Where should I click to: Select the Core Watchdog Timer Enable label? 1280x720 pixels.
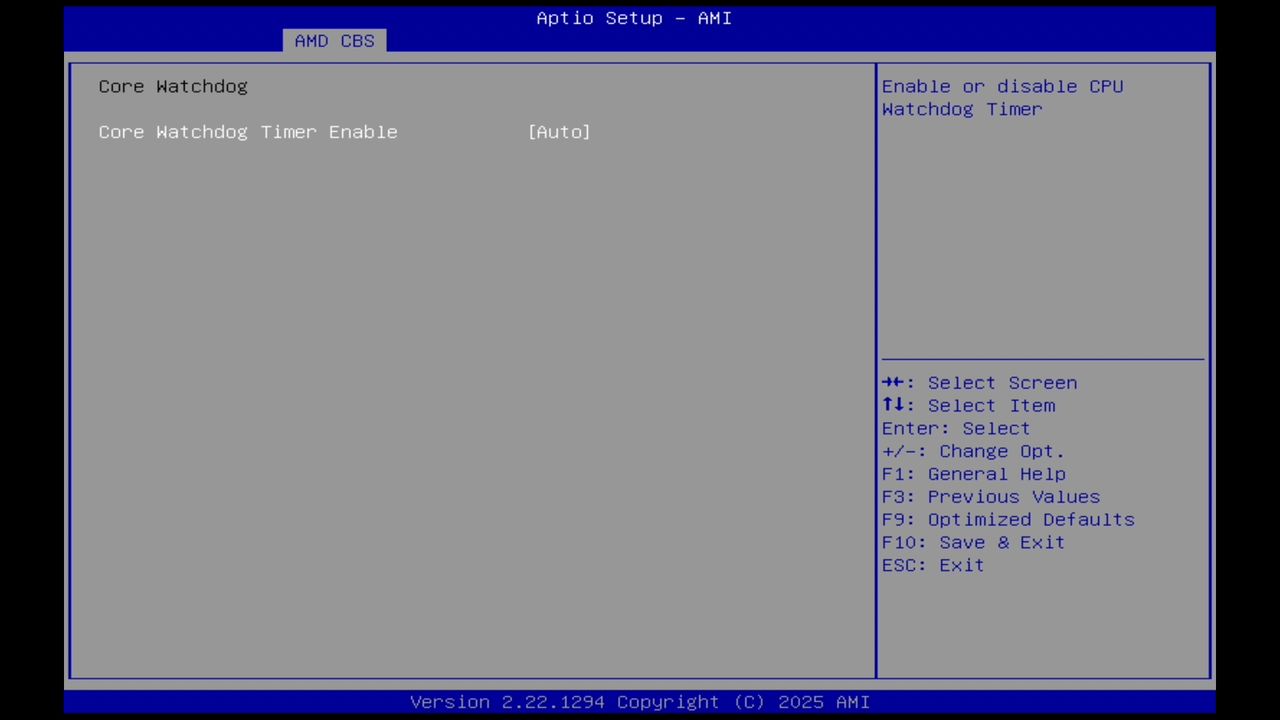point(248,131)
